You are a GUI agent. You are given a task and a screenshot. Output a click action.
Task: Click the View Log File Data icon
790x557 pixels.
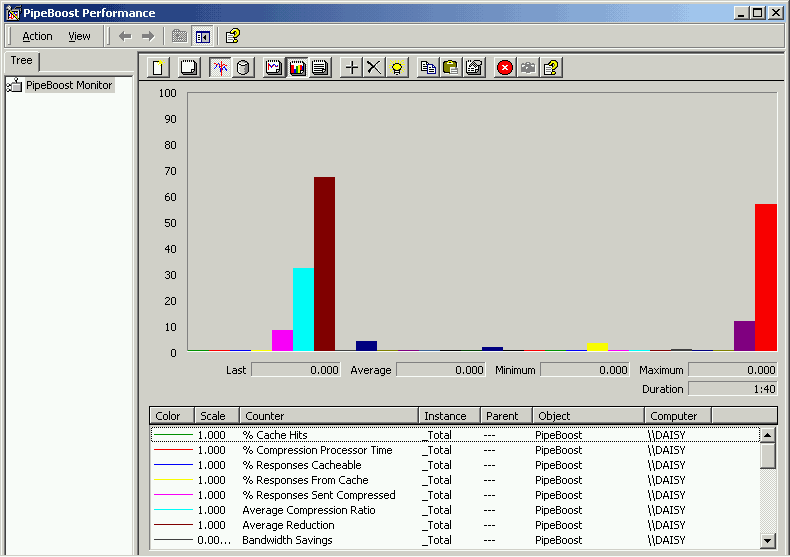[x=243, y=68]
